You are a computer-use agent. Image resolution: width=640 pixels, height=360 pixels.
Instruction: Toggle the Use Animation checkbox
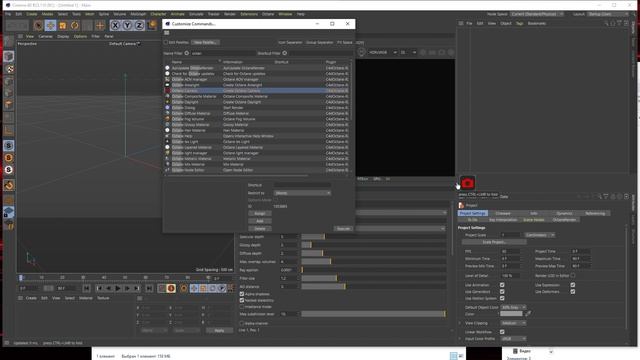pyautogui.click(x=502, y=285)
